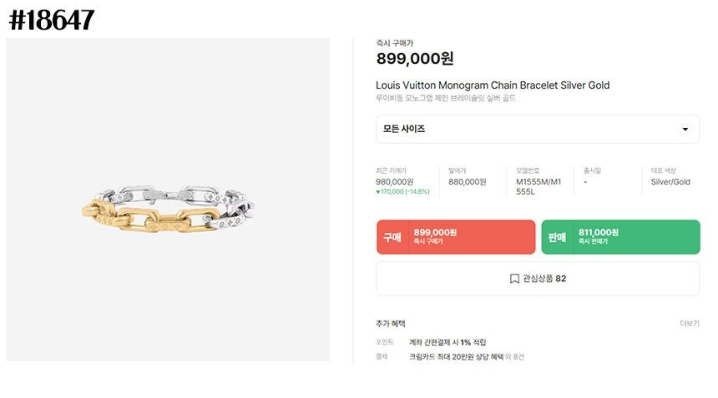Click the recent trade price 980,000원

(x=394, y=182)
